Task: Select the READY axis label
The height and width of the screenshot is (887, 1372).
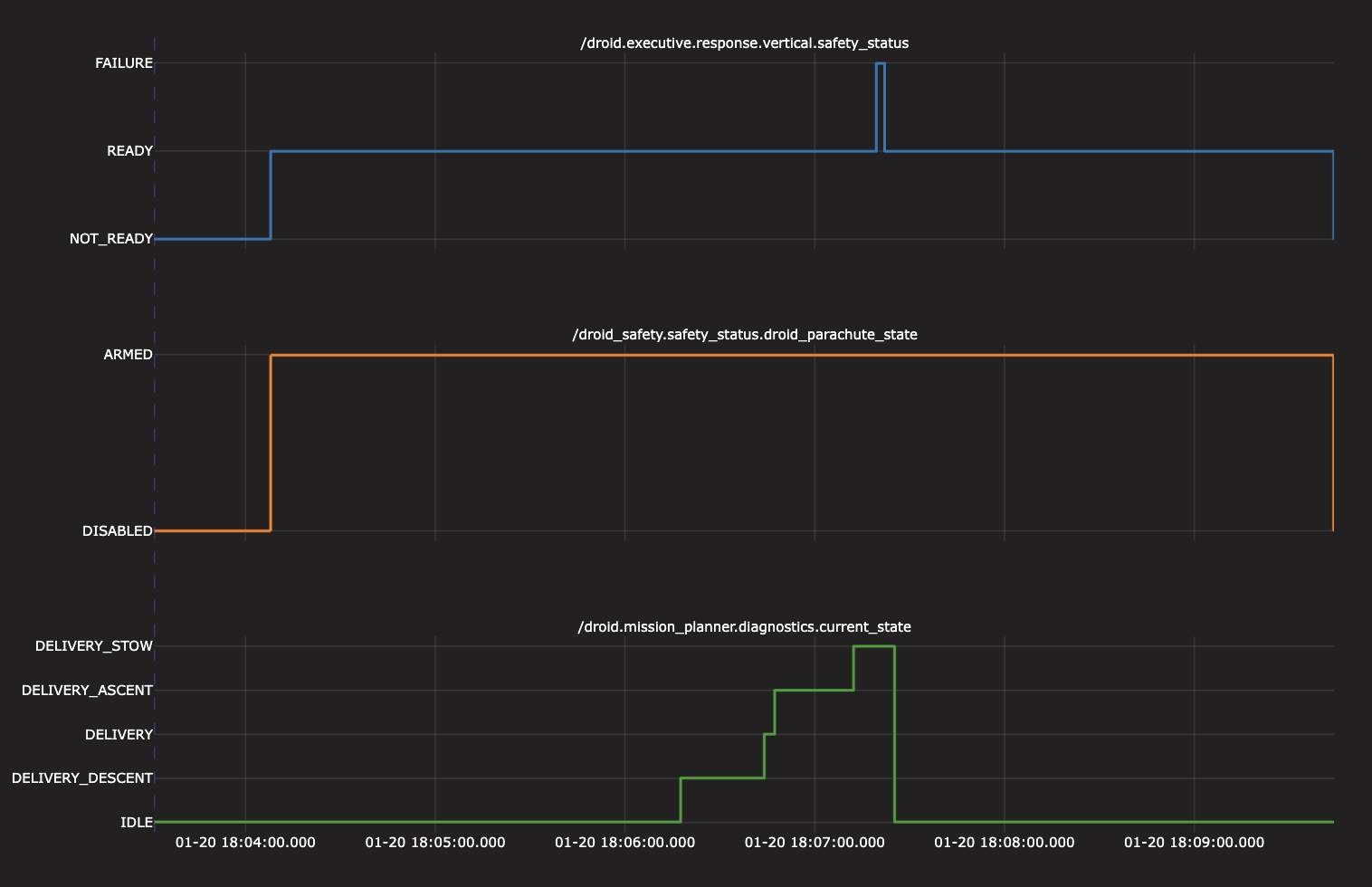Action: [x=130, y=151]
